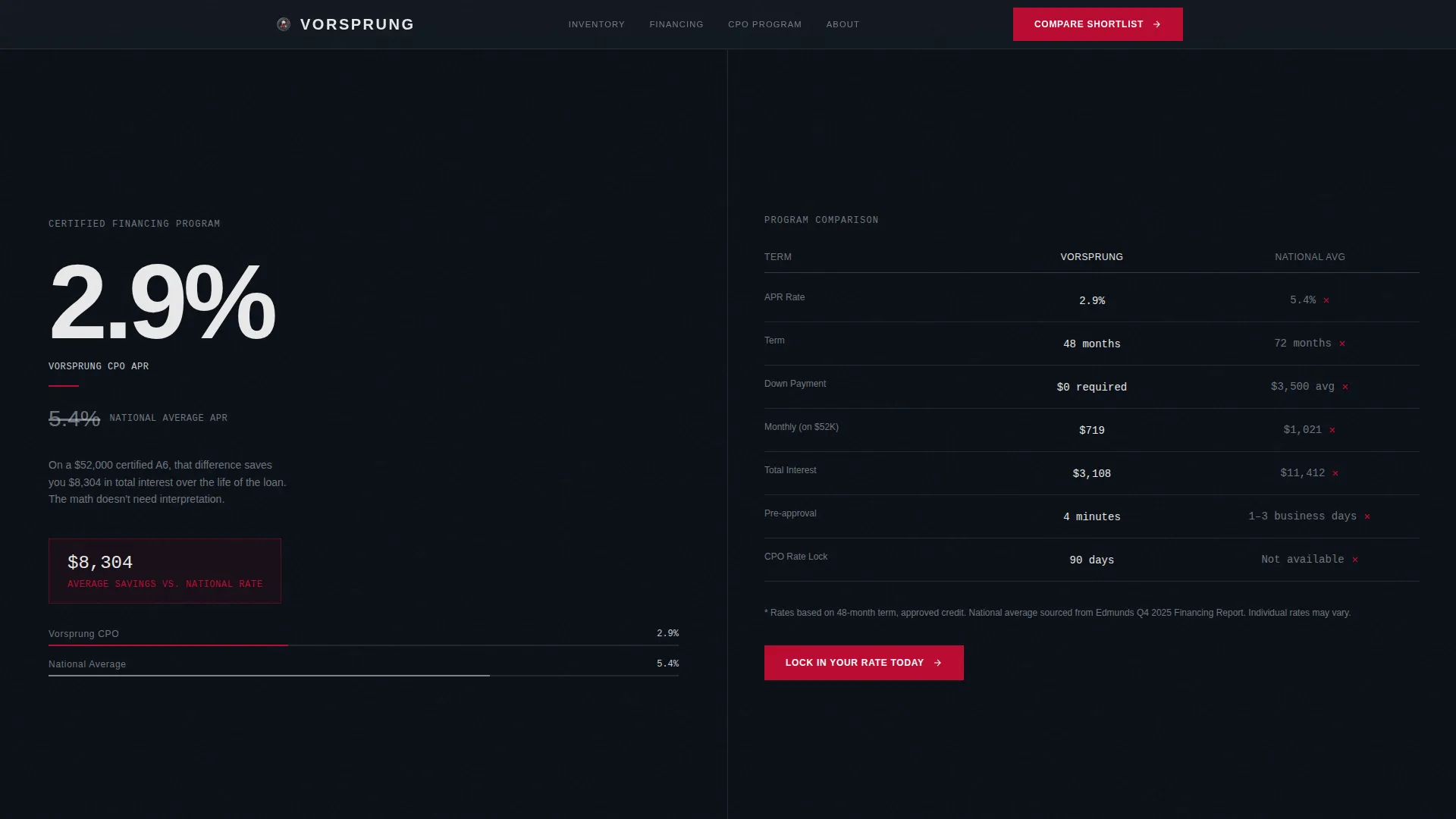Click the red X beside $3,500 avg
This screenshot has height=819, width=1456.
[1345, 387]
